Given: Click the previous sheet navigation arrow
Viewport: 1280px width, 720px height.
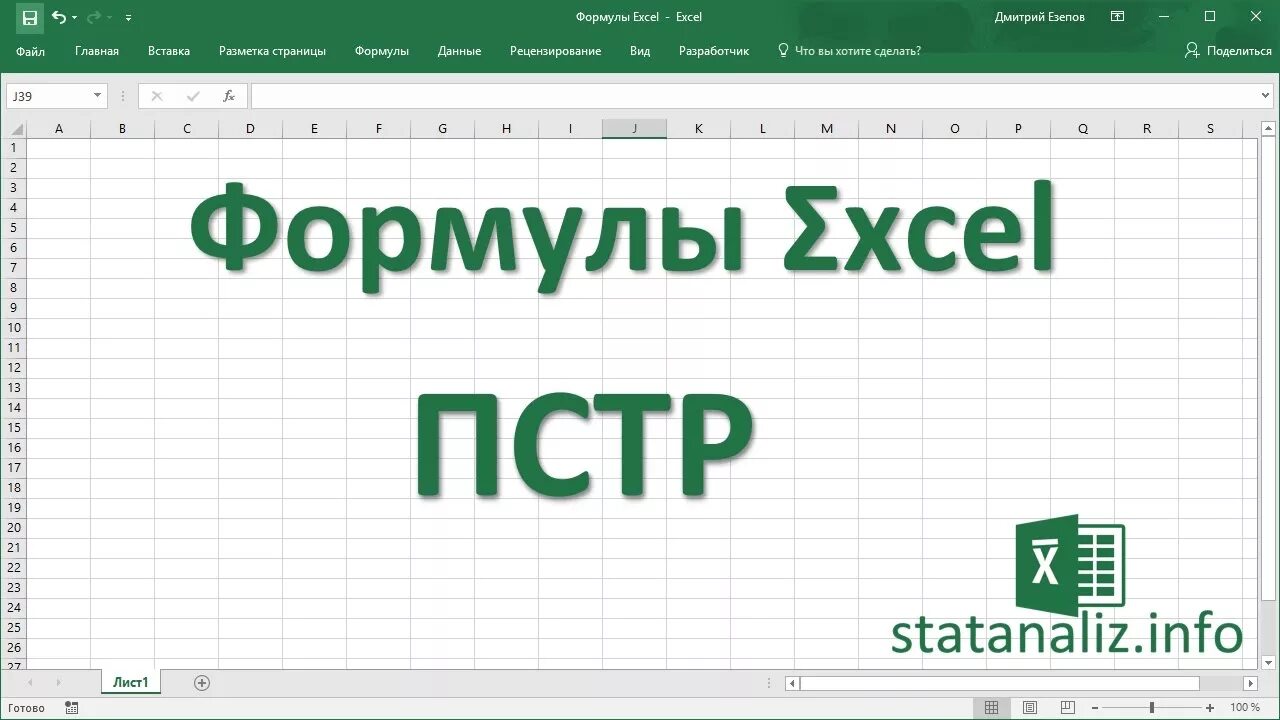Looking at the screenshot, I should tap(30, 683).
